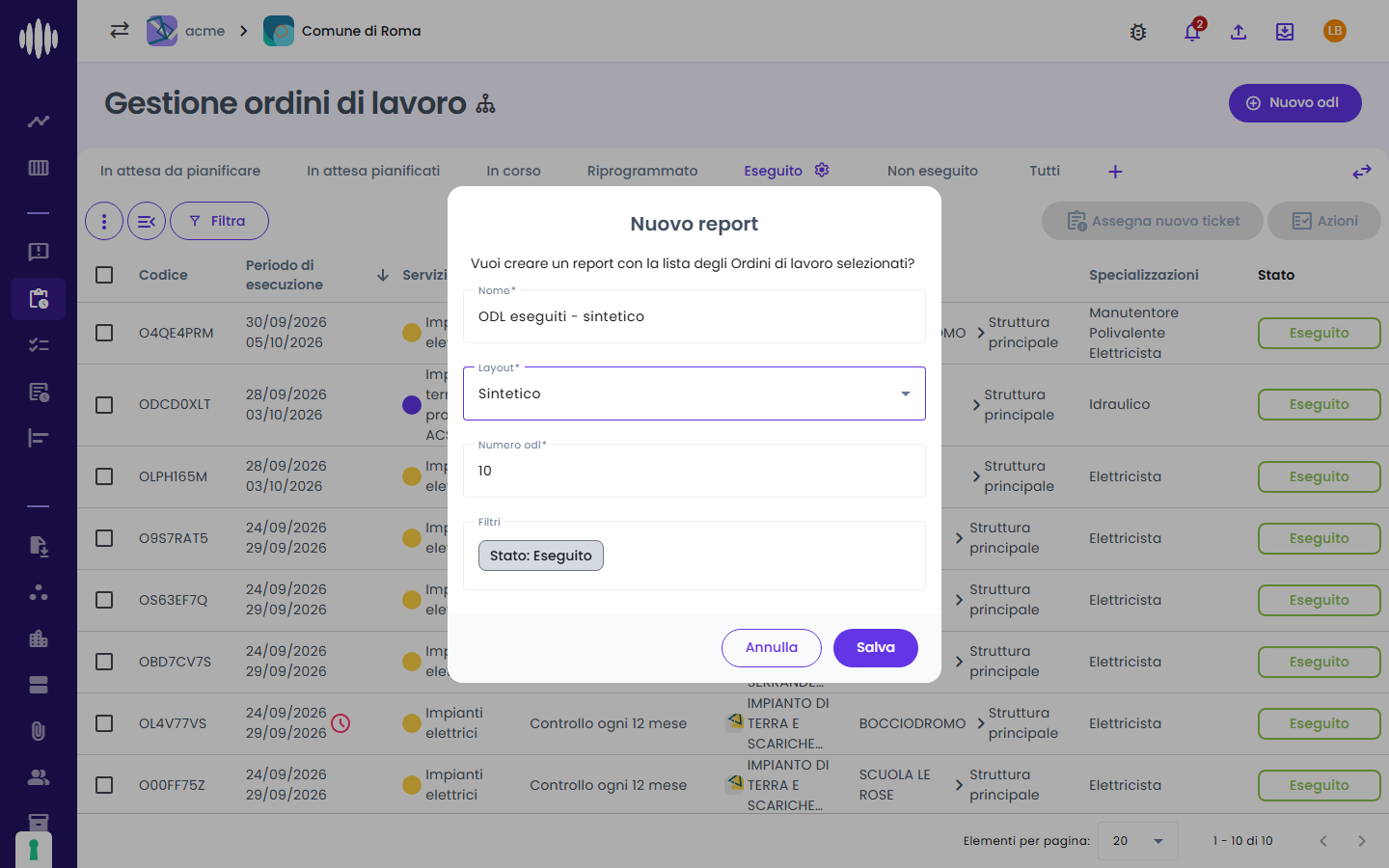Click the add new tab plus icon

point(1115,172)
